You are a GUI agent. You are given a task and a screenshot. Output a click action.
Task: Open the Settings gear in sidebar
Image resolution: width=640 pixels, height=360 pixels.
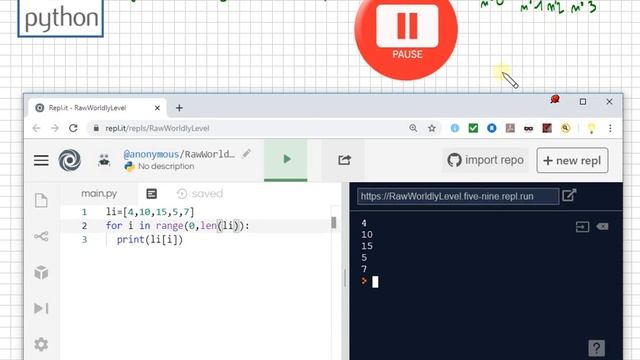pyautogui.click(x=41, y=344)
